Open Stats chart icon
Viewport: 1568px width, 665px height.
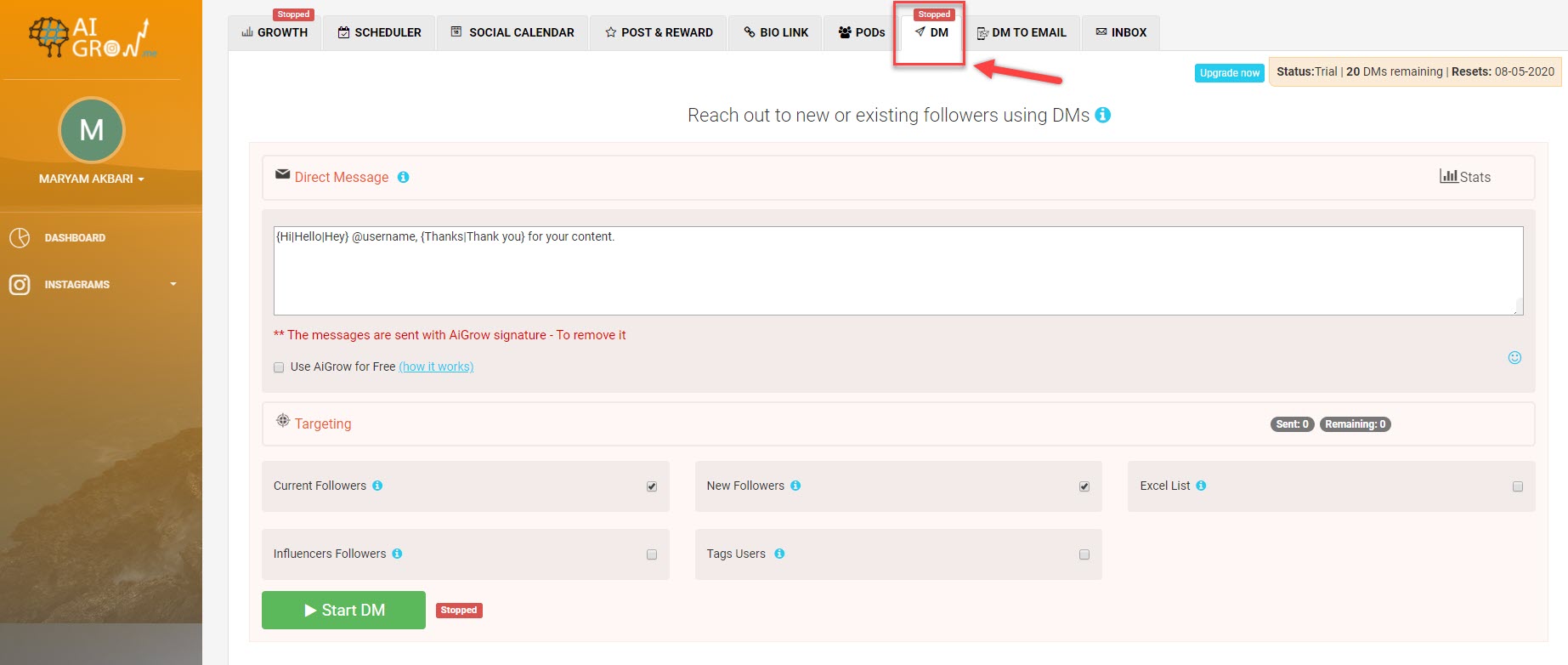tap(1448, 176)
